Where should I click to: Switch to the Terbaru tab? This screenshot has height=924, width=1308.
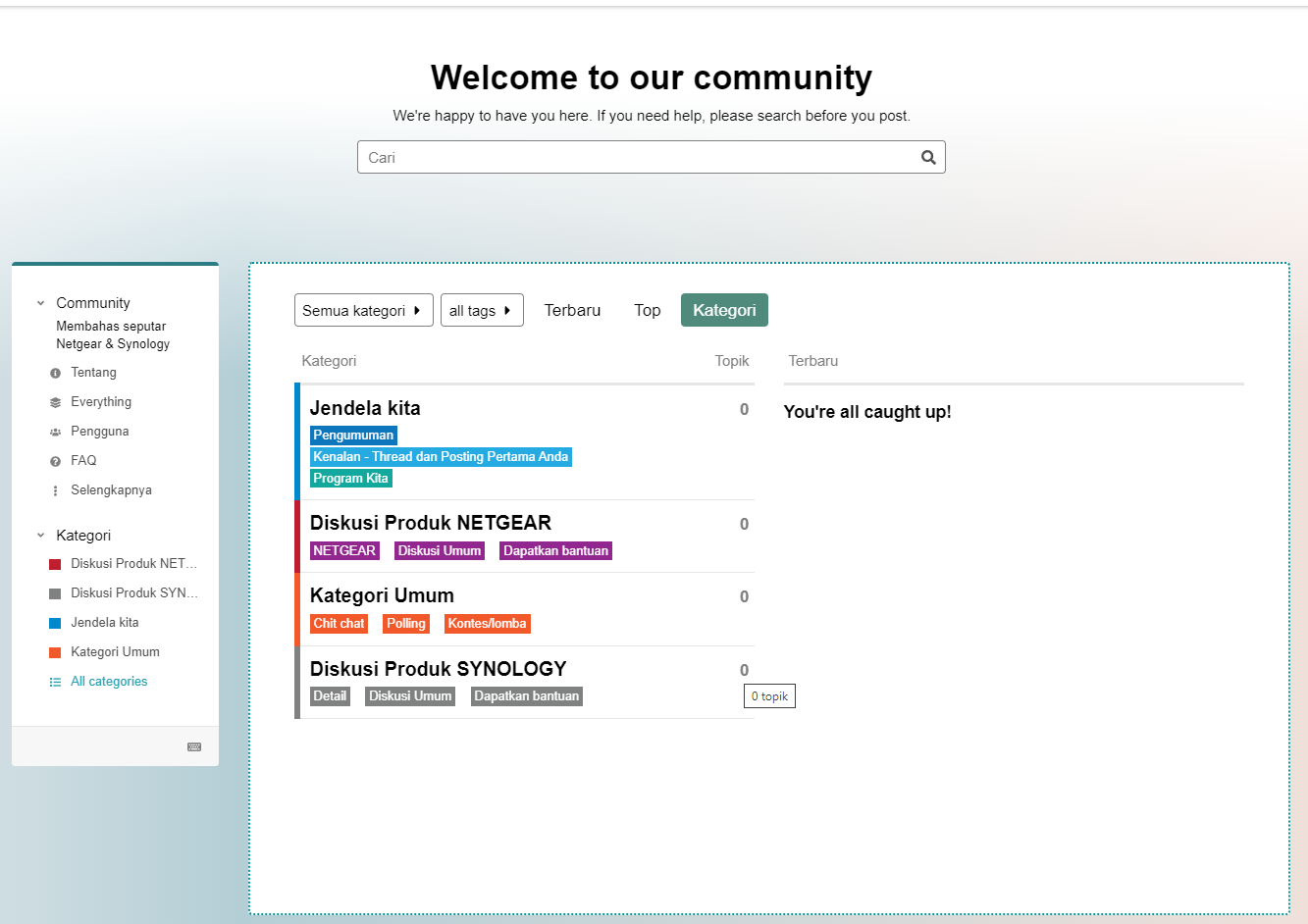[x=572, y=310]
